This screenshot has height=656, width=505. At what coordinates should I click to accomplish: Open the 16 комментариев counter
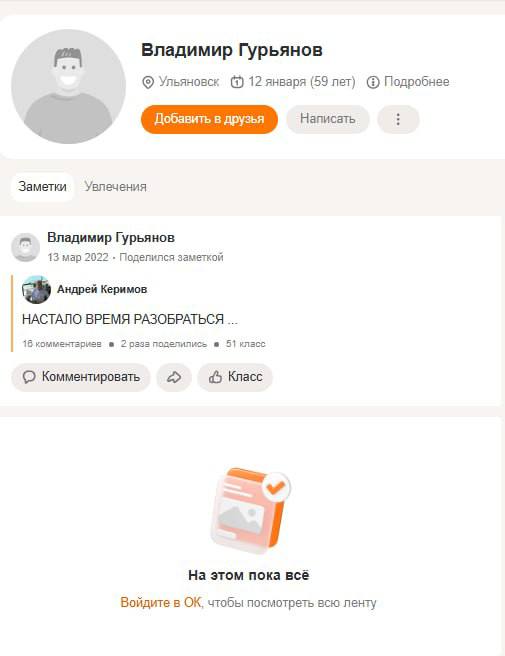click(62, 344)
